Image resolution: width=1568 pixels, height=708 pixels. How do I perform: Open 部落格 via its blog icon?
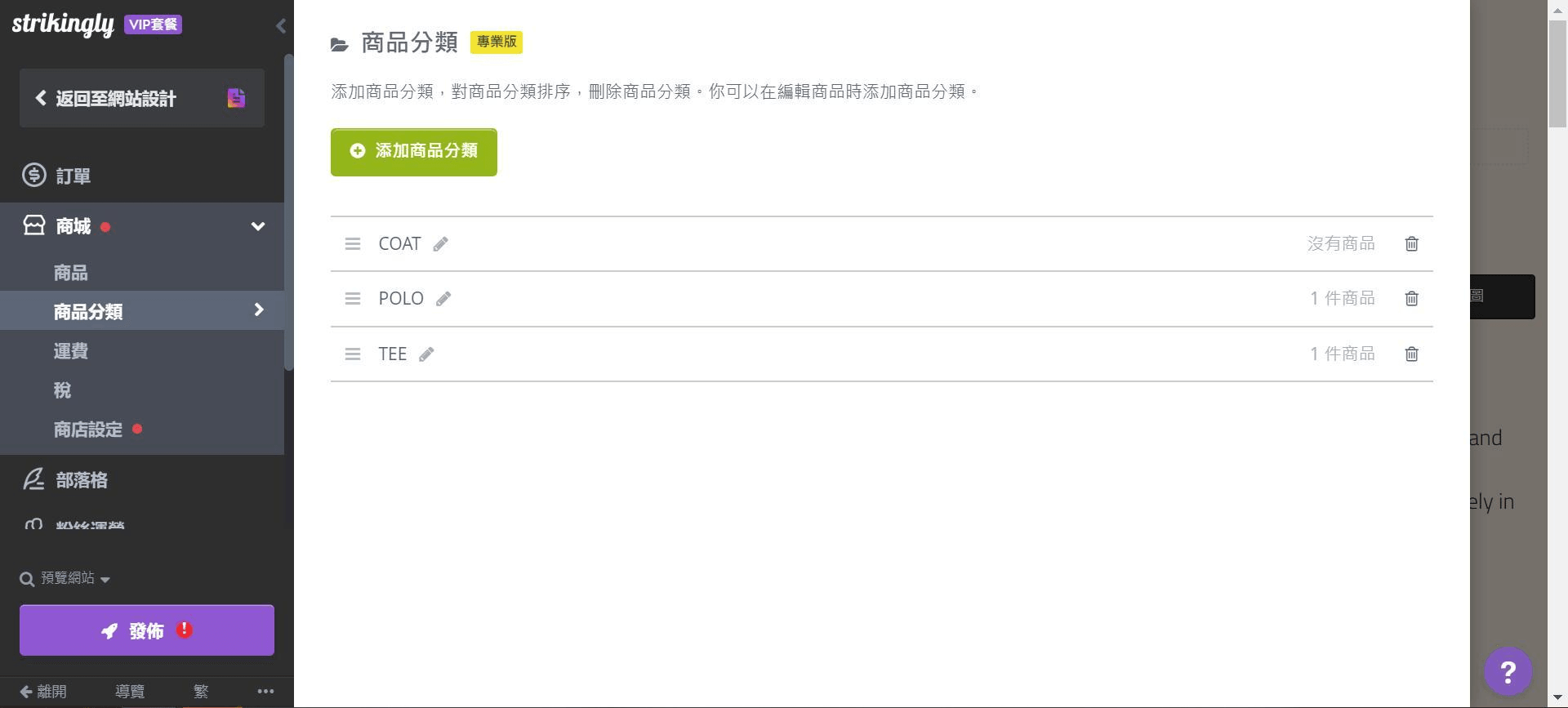coord(34,479)
